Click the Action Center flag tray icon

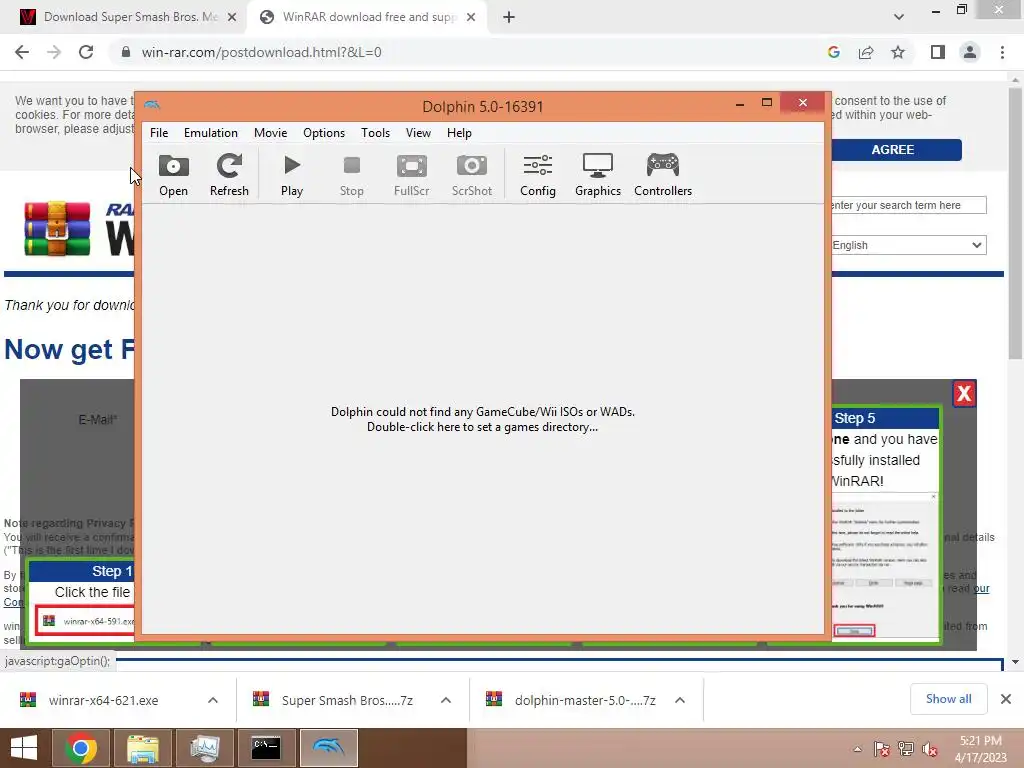click(881, 748)
